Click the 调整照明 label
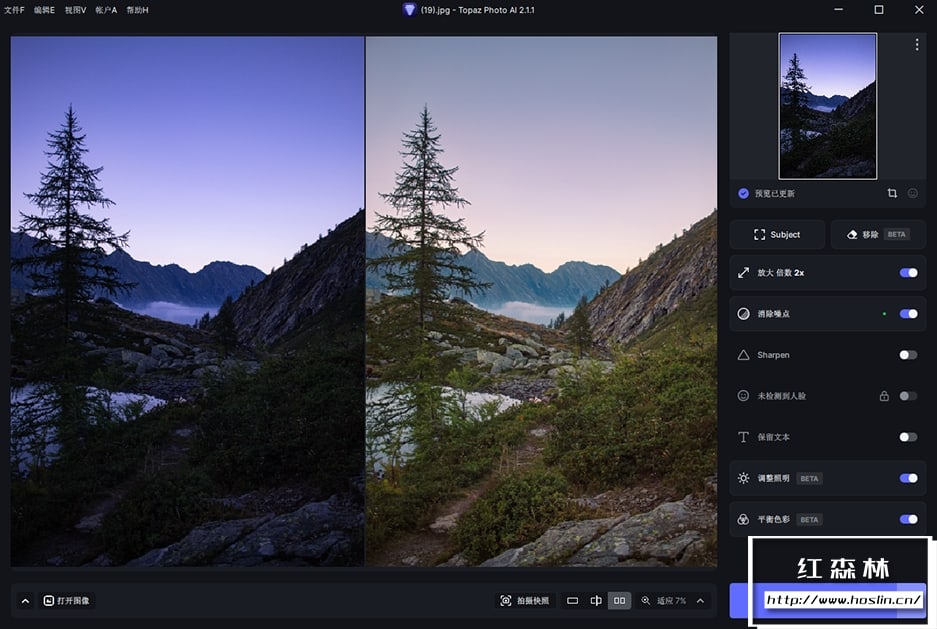This screenshot has height=629, width=937. (x=774, y=478)
